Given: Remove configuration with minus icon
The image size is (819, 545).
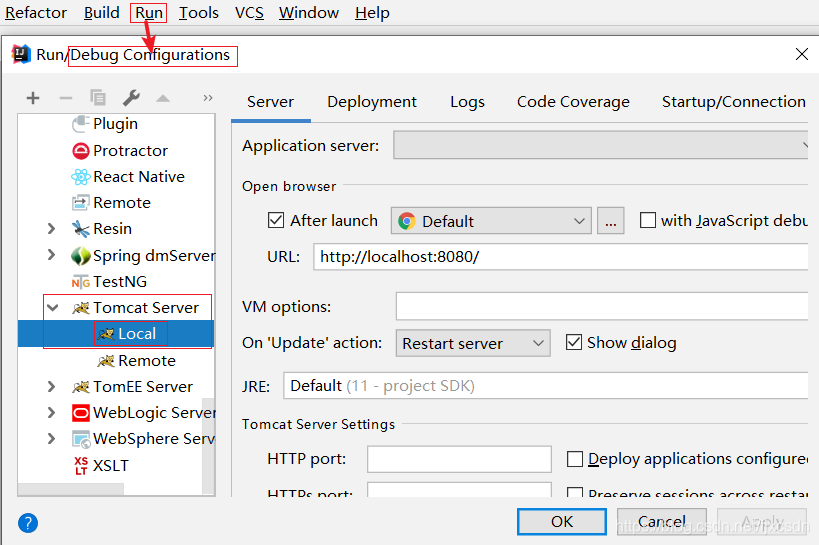Looking at the screenshot, I should 66,98.
